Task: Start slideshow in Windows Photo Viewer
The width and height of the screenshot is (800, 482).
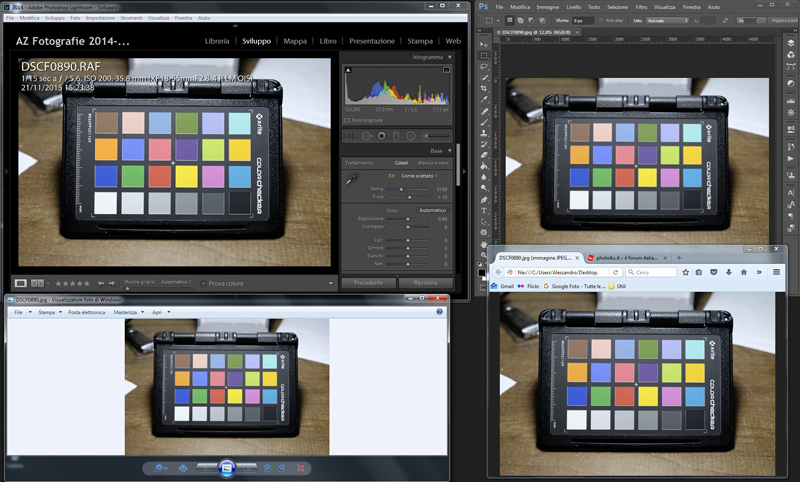Action: pos(226,468)
